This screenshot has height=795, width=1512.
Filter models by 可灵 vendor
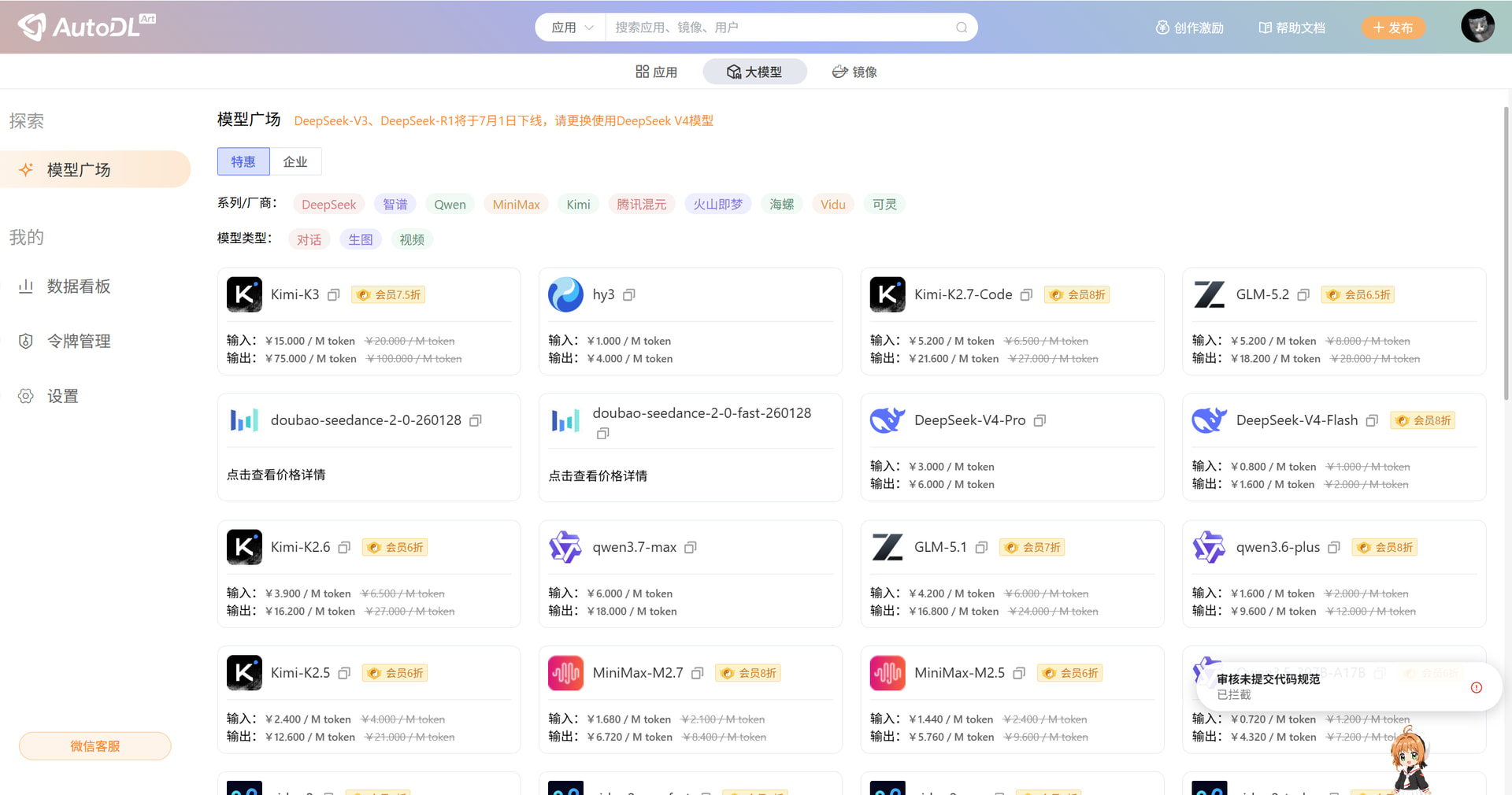[884, 205]
